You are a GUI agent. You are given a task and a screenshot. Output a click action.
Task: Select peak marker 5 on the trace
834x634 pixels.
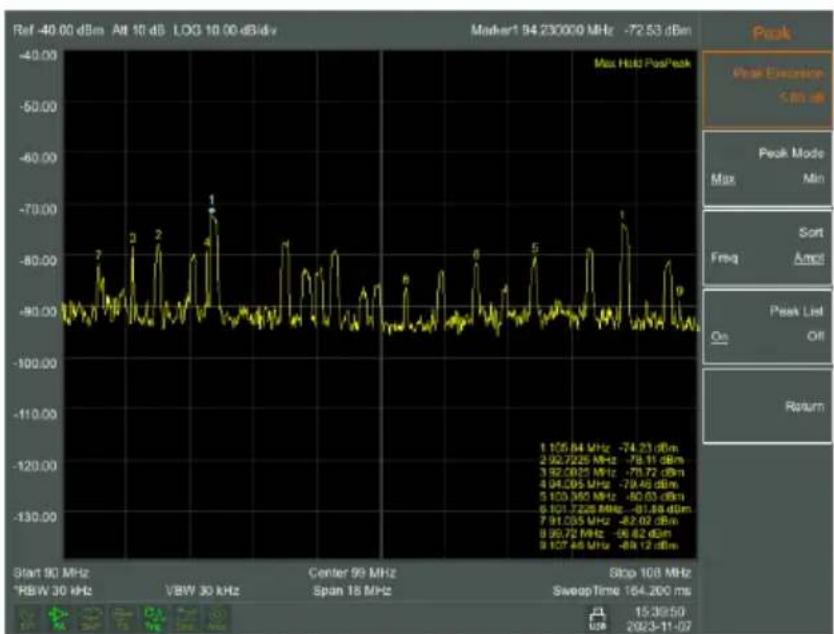535,248
